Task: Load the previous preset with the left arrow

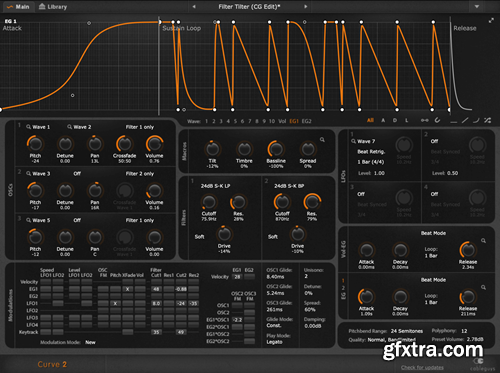Action: coord(194,7)
